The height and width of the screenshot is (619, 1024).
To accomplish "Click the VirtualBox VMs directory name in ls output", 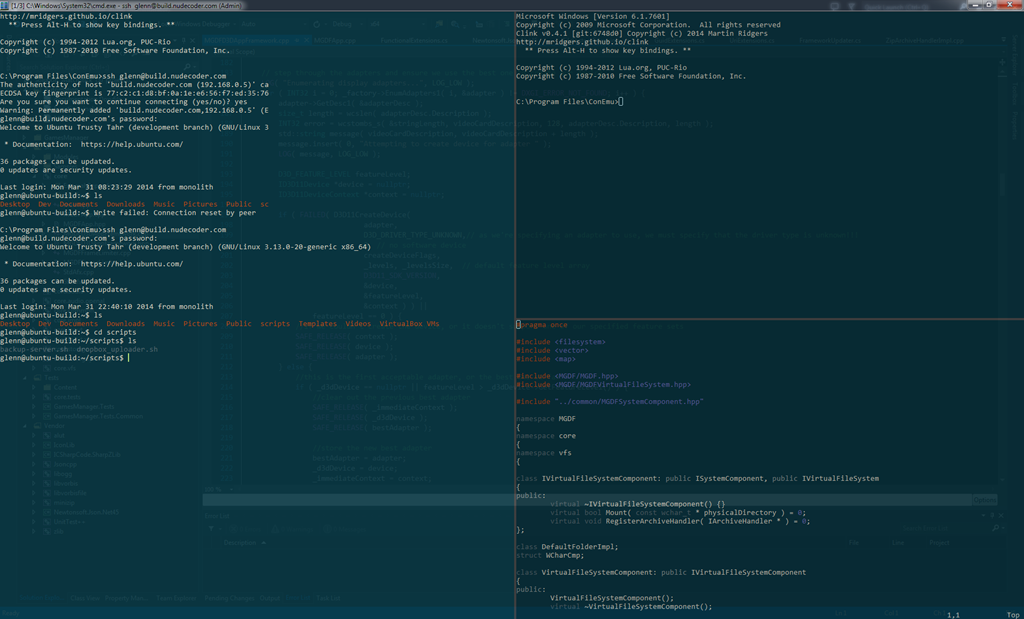I will (409, 324).
